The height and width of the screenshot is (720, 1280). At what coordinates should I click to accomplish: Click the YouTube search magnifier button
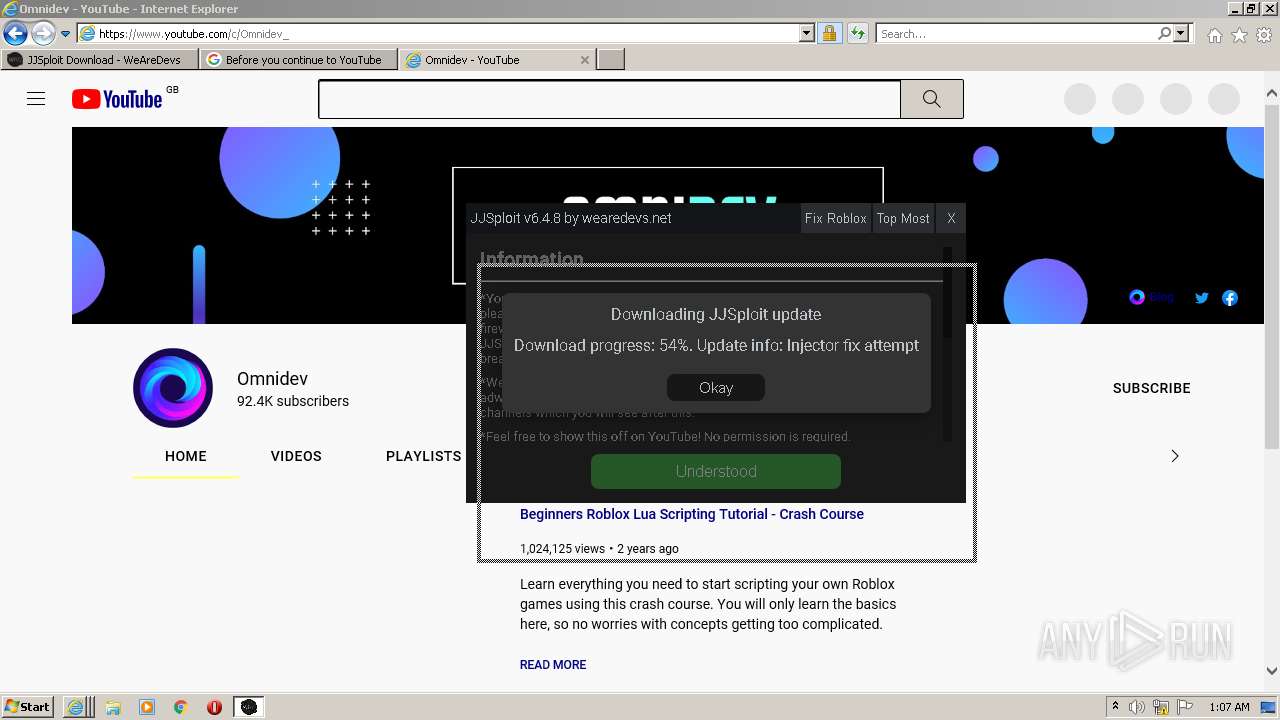tap(932, 99)
